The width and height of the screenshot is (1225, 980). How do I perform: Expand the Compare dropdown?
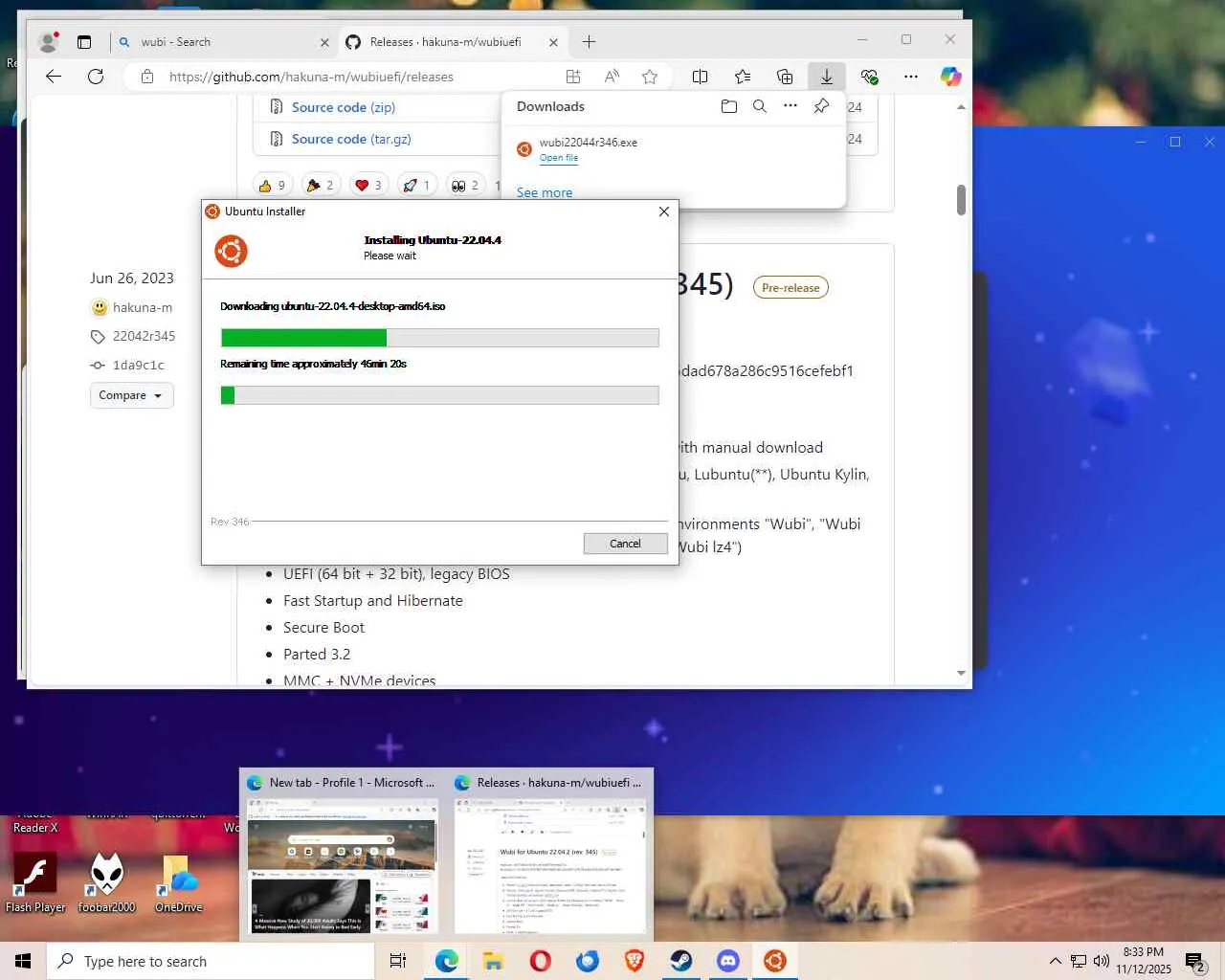coord(132,395)
